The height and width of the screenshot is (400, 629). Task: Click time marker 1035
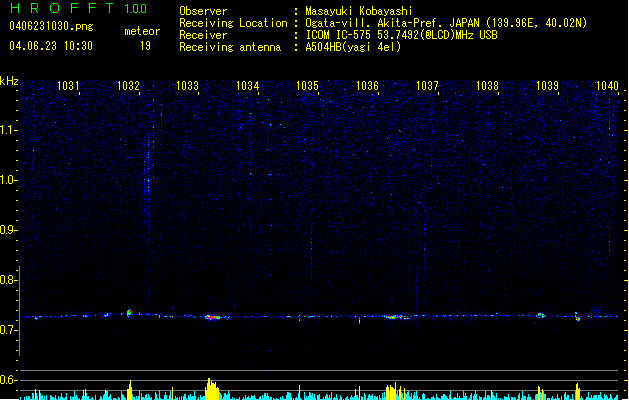(307, 86)
